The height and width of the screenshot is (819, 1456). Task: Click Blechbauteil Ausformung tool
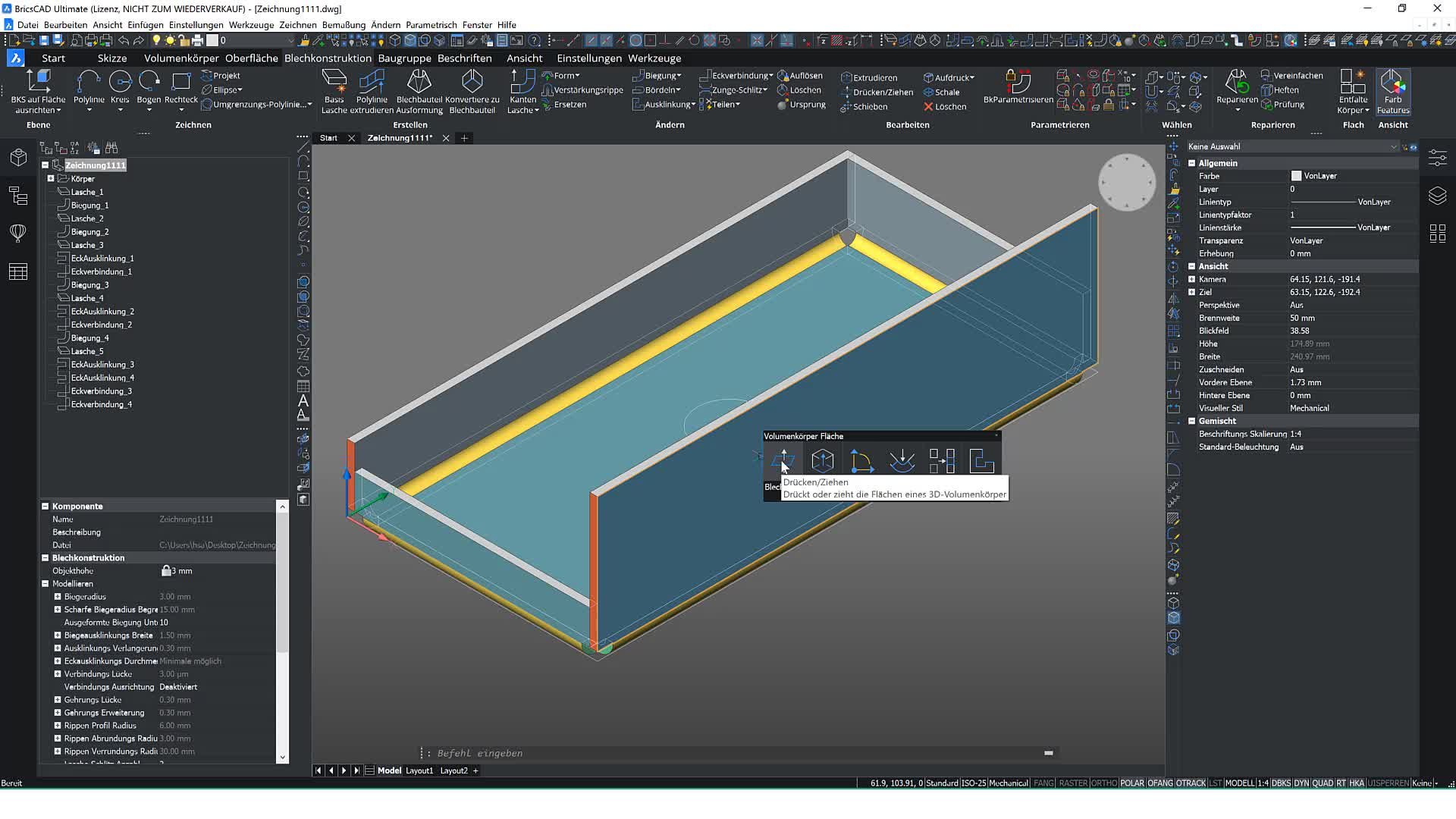[419, 91]
